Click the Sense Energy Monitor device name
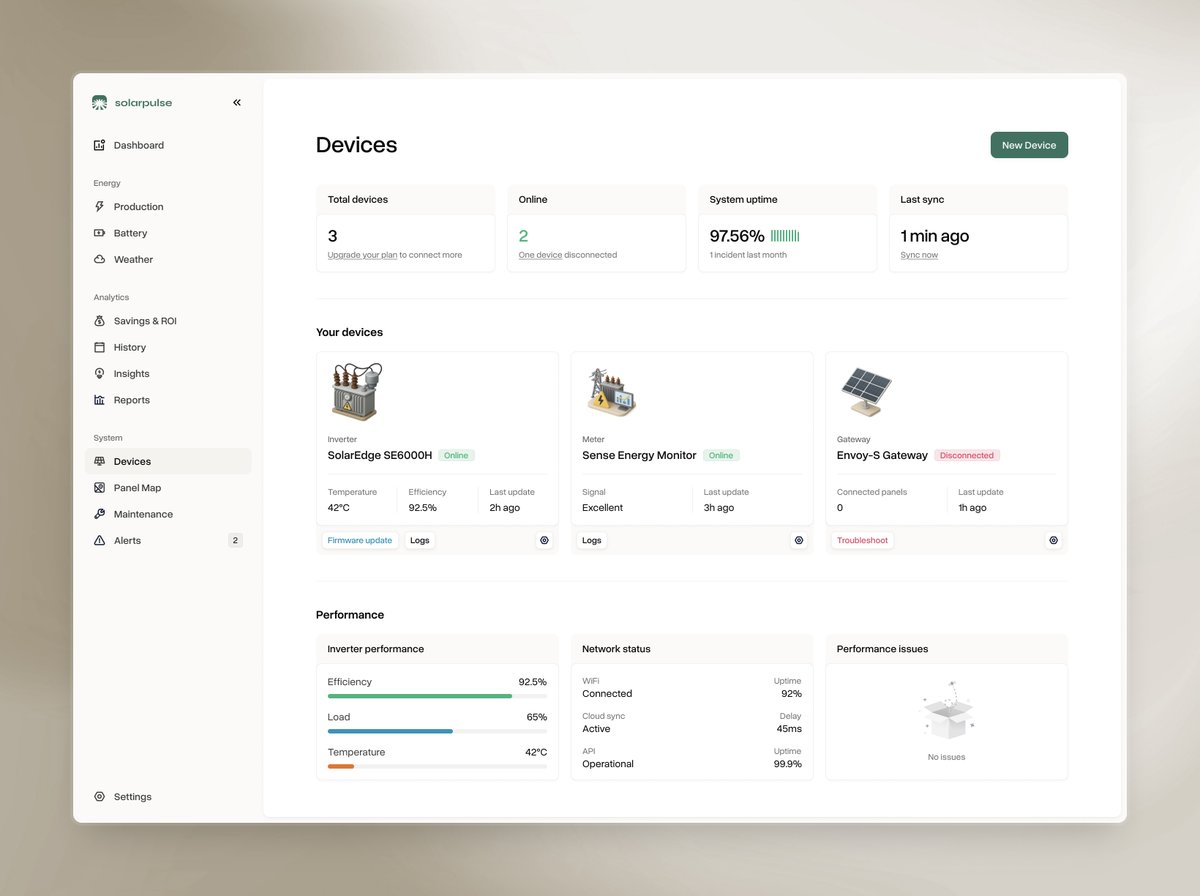Screen dimensions: 1200x896 (639, 455)
